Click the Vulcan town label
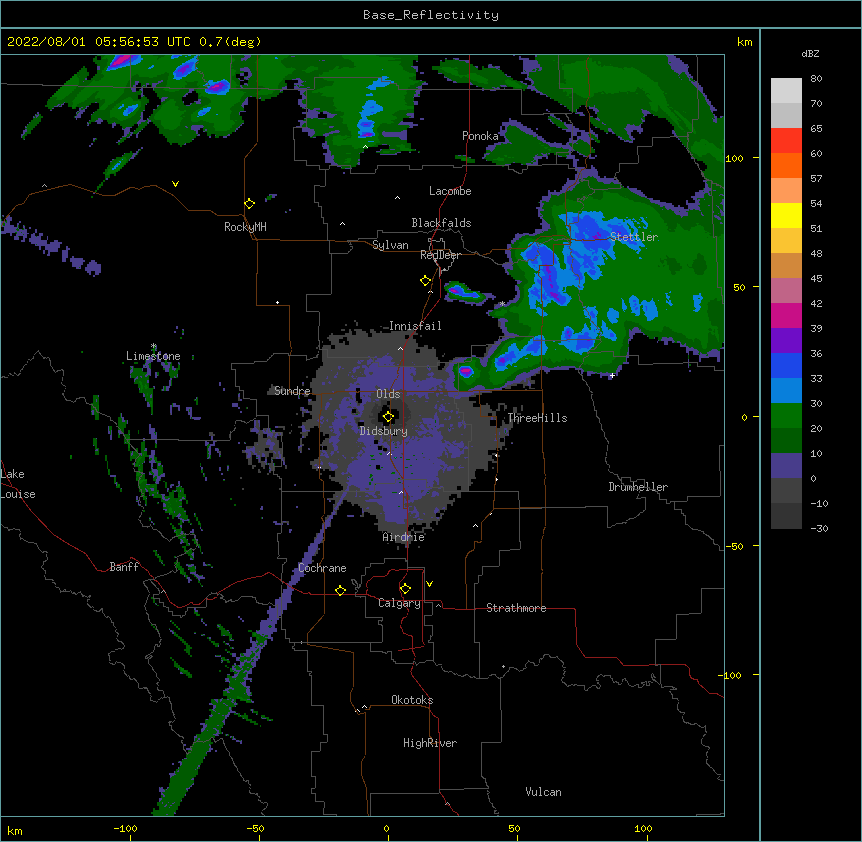This screenshot has height=842, width=862. click(x=543, y=792)
